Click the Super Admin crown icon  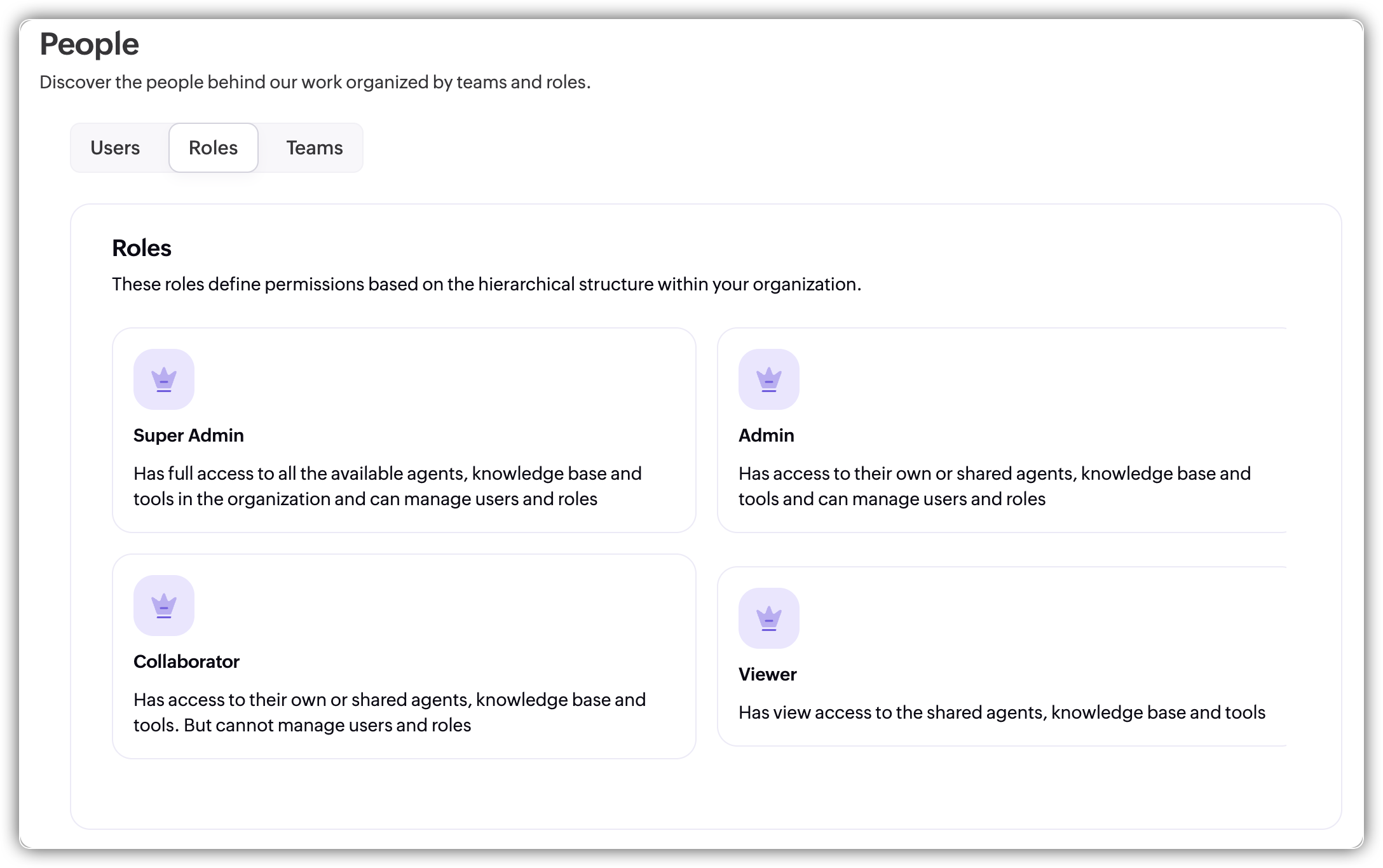coord(164,379)
